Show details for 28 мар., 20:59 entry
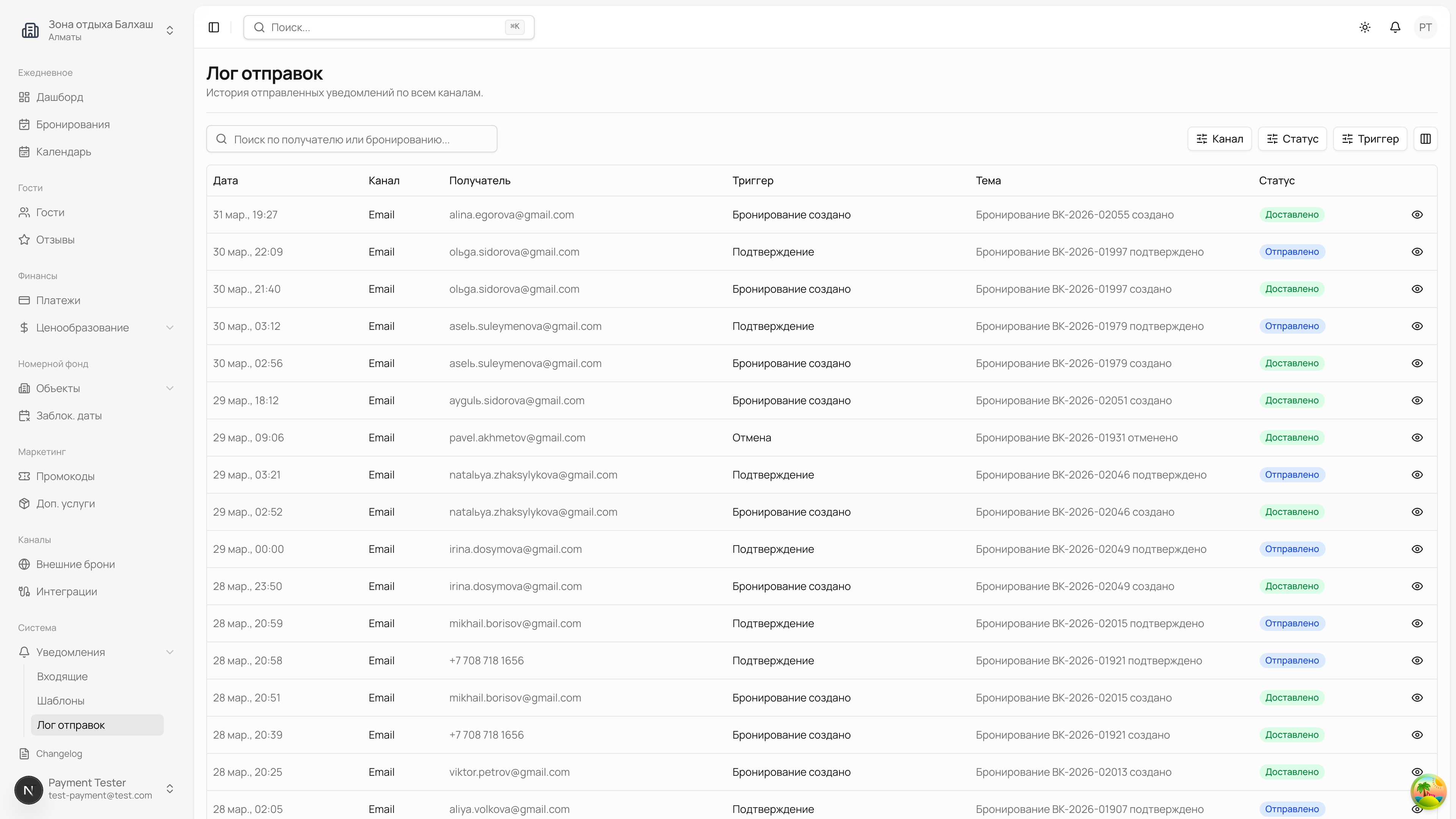This screenshot has height=819, width=1456. click(1417, 623)
